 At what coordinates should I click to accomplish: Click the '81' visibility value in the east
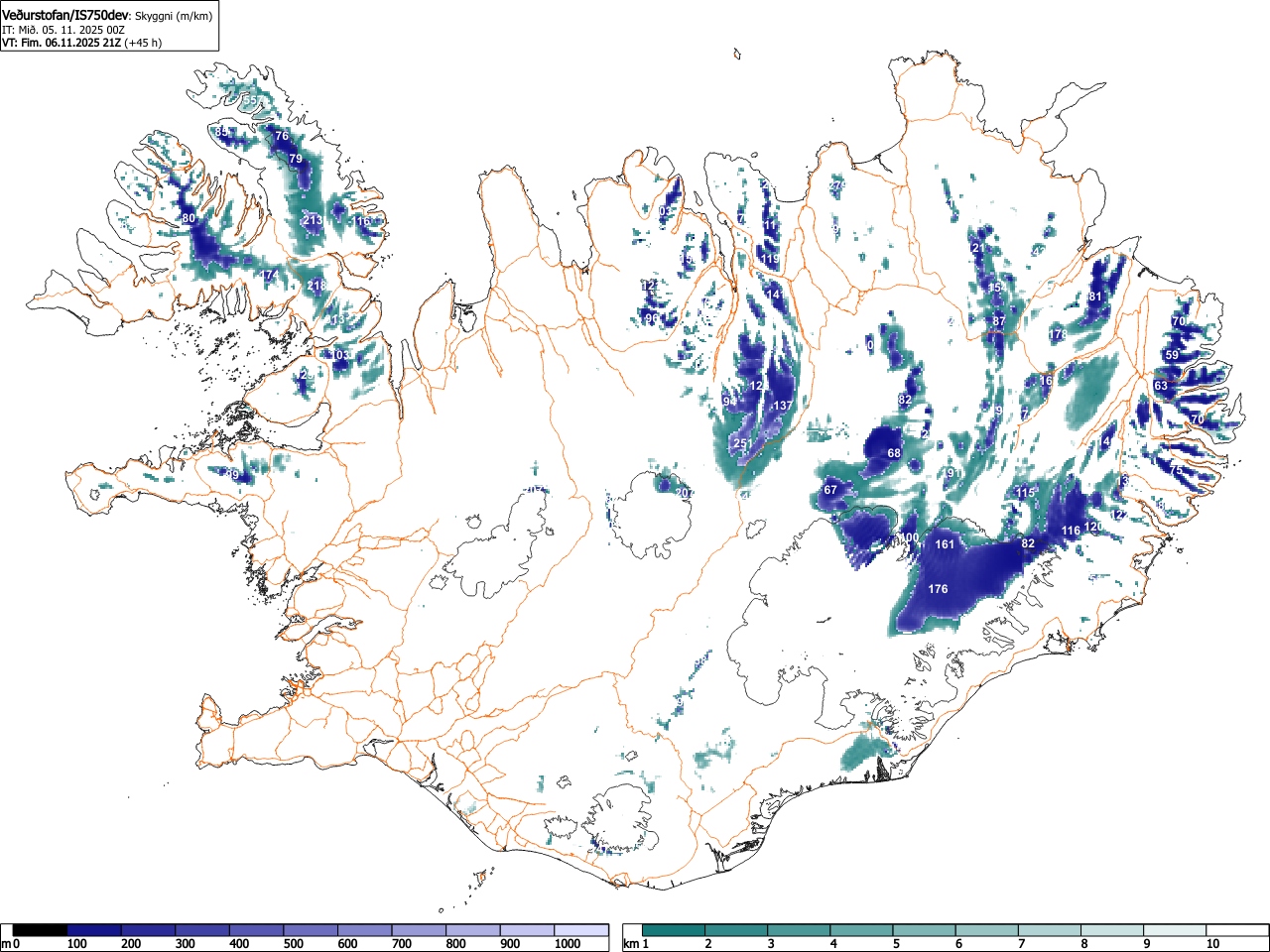click(1095, 297)
